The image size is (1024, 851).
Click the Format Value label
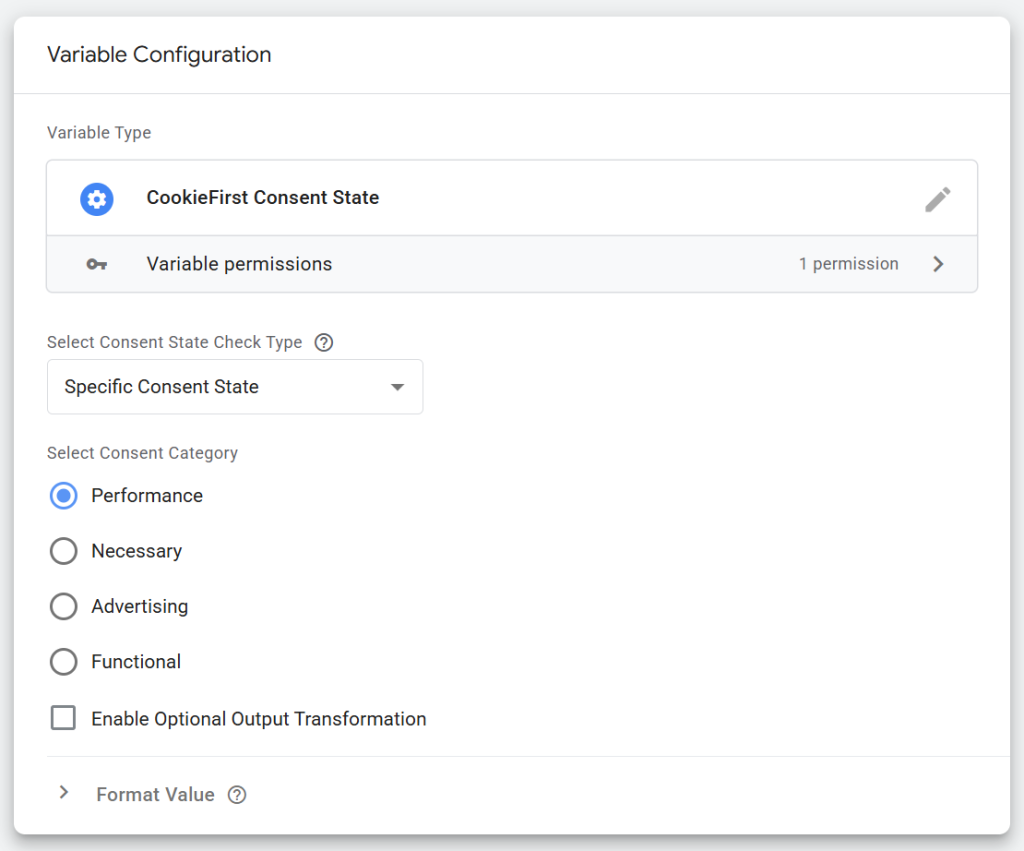click(155, 795)
